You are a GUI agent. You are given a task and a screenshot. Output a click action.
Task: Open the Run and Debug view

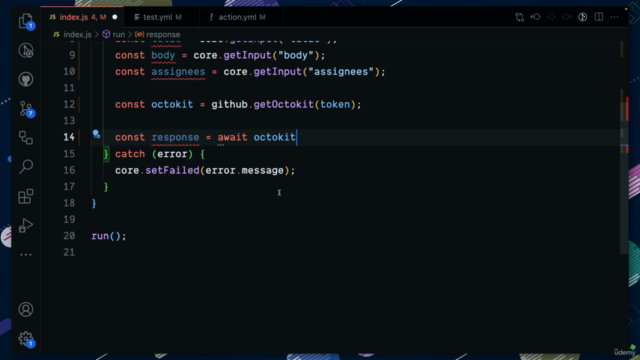pyautogui.click(x=26, y=225)
